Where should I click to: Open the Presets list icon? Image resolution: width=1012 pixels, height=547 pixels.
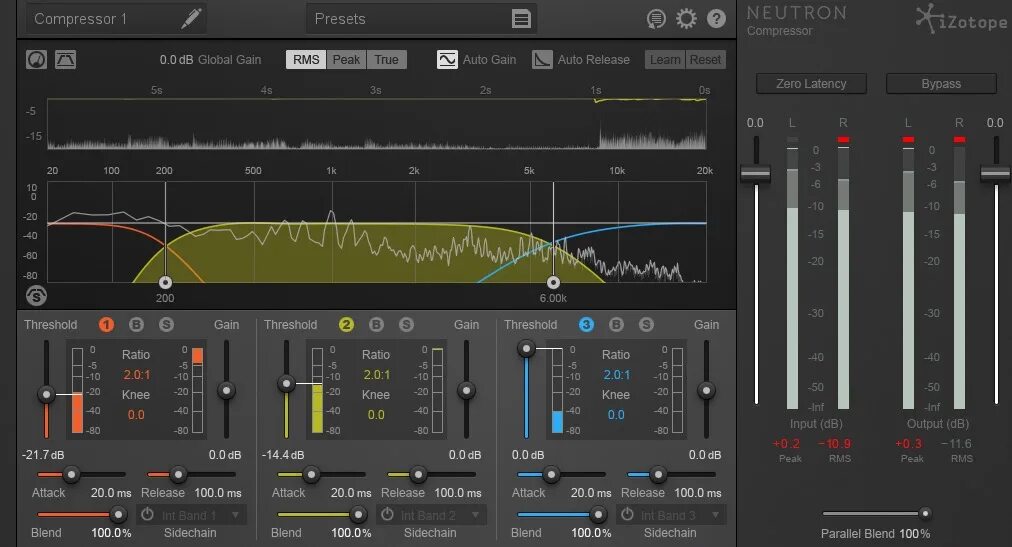[x=521, y=19]
